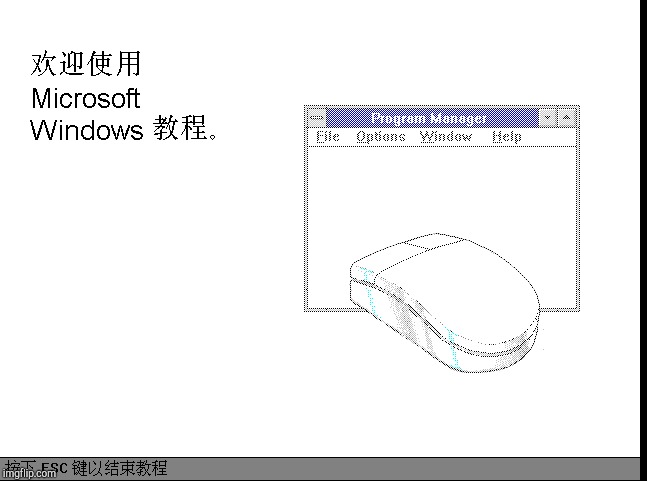
Task: Click the ESC hint in status bar
Action: 85,468
